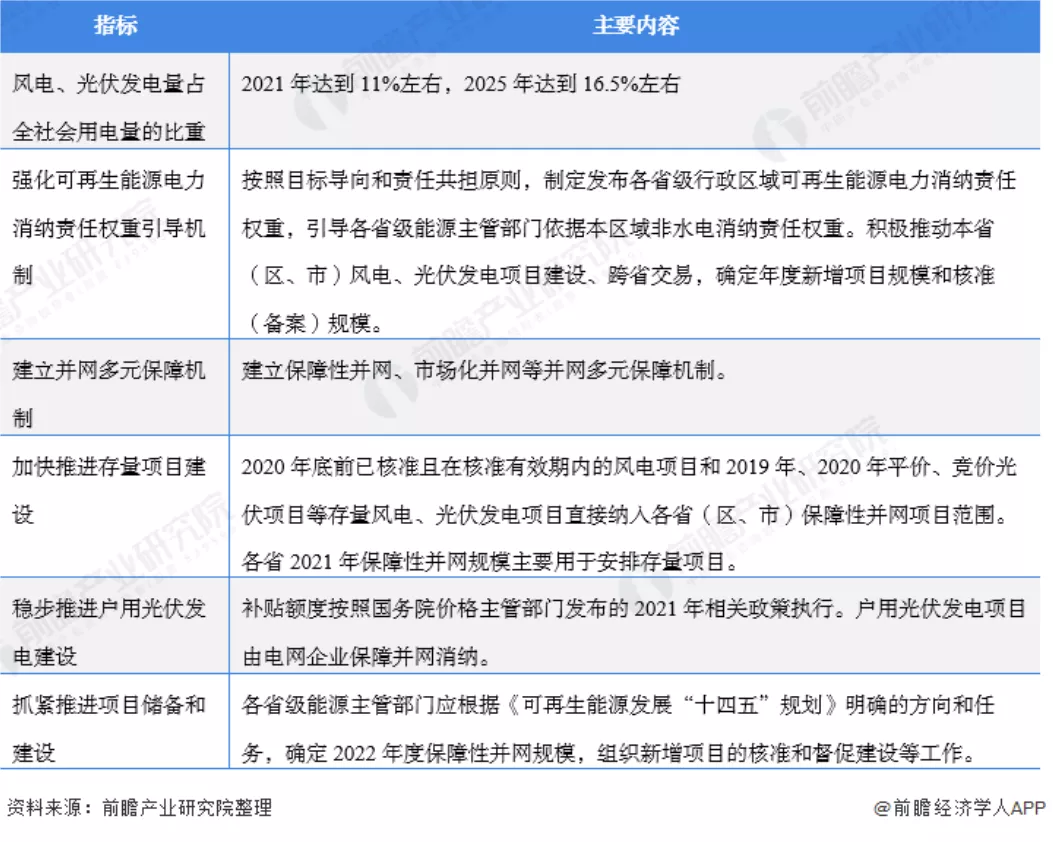This screenshot has height=842, width=1053.
Task: Click the line starting 各省级能源主管部门应根据
Action: coord(619,705)
